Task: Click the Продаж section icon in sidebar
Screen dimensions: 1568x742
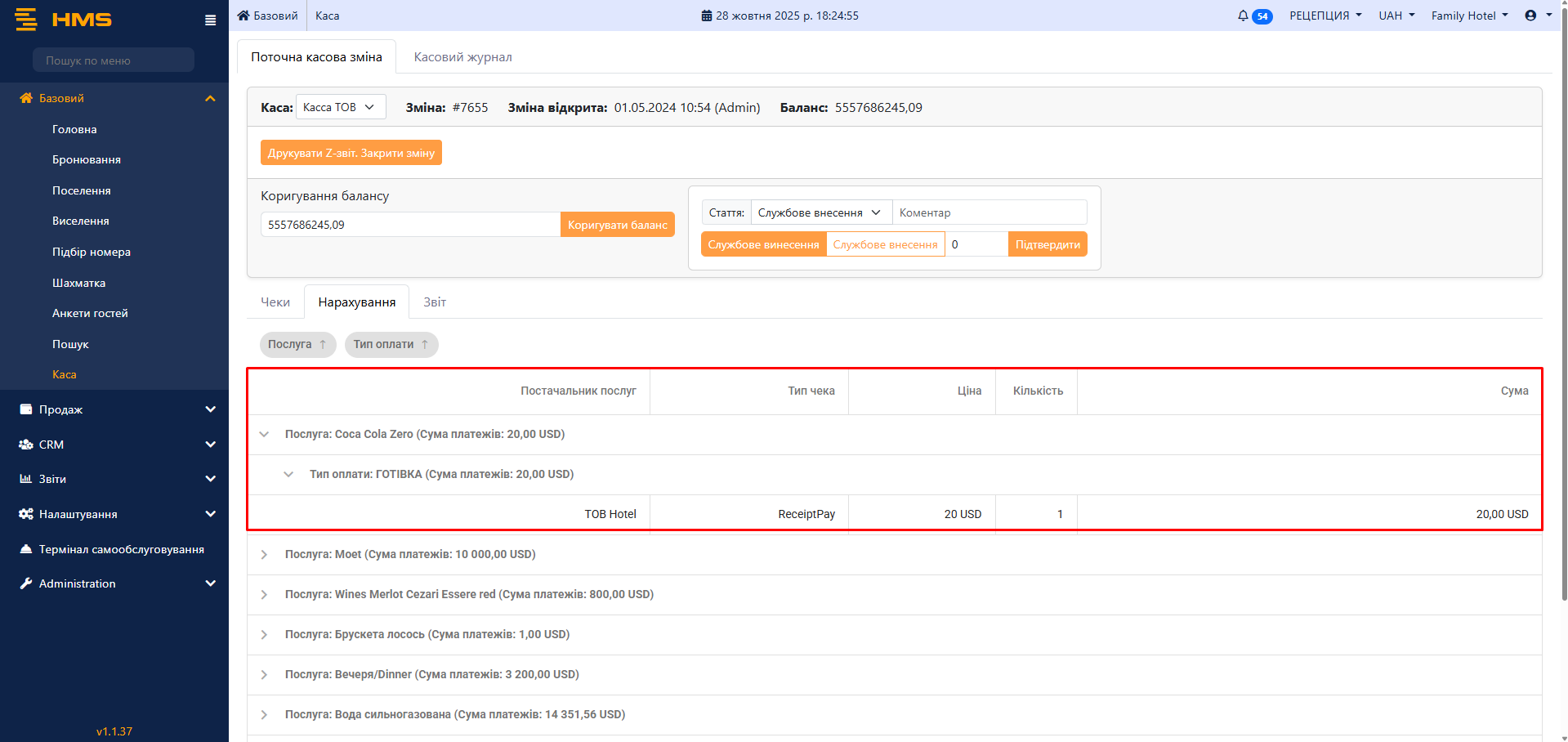Action: [26, 409]
